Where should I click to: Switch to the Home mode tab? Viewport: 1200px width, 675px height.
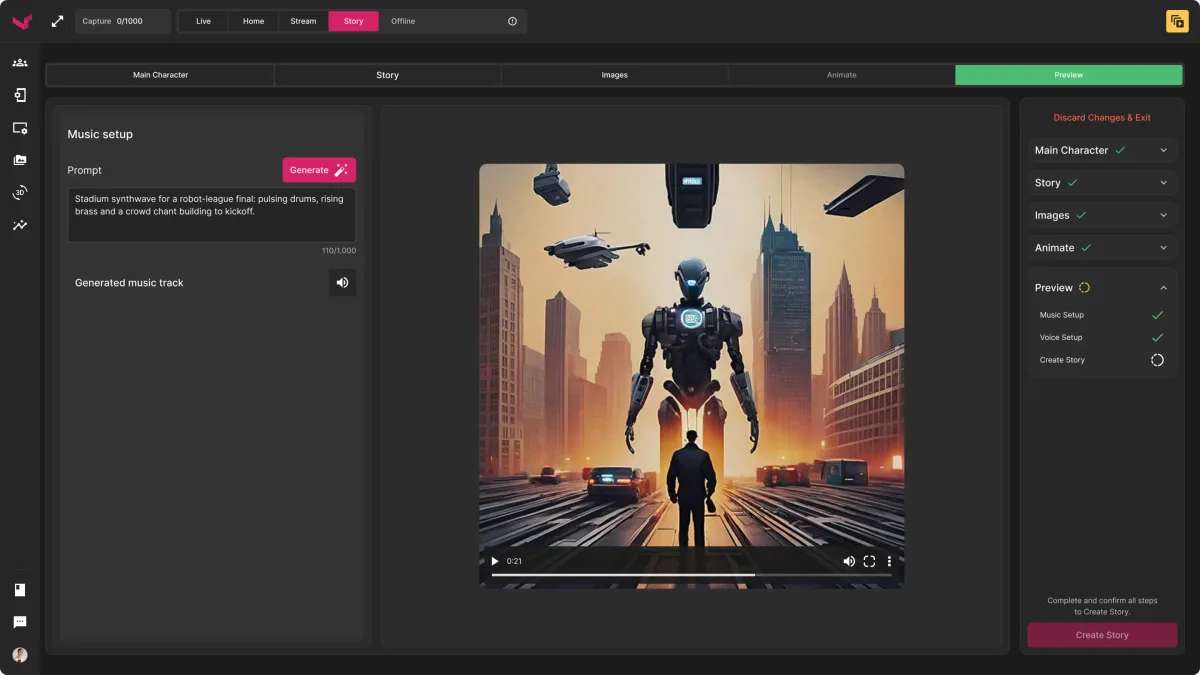point(253,21)
